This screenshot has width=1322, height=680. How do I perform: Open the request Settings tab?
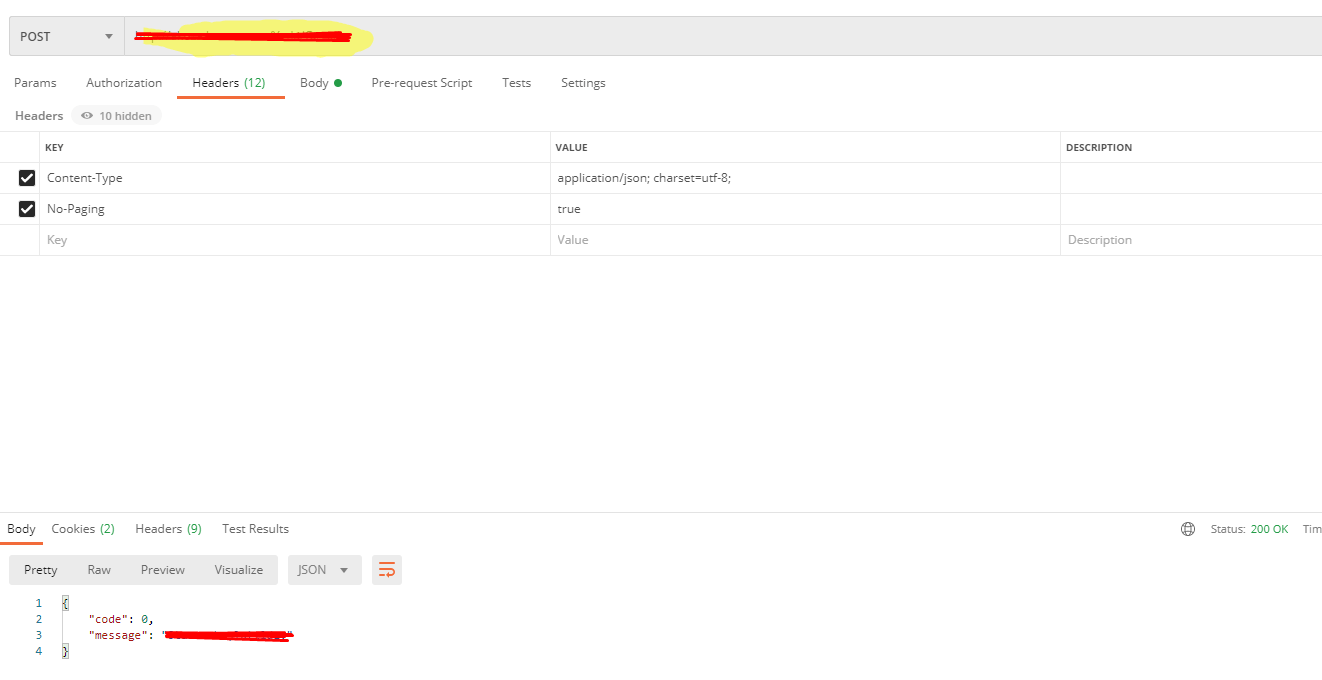583,83
